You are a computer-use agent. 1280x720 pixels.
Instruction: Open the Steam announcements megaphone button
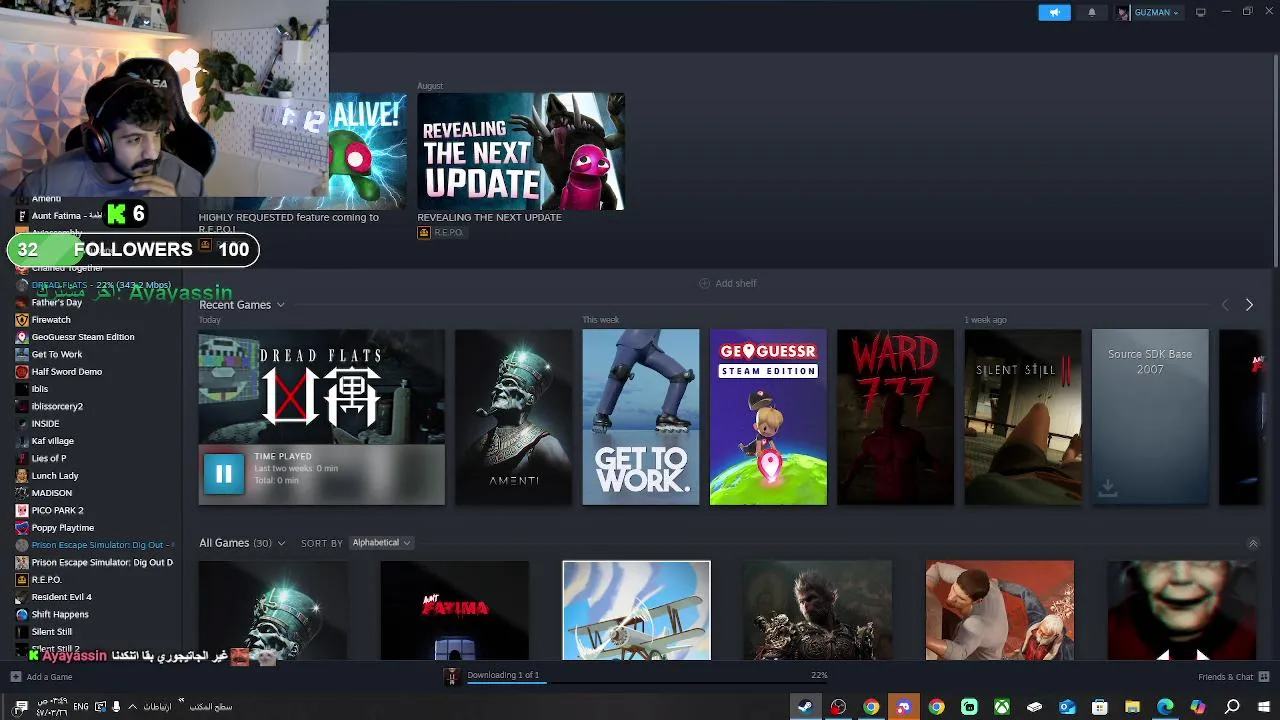tap(1054, 12)
